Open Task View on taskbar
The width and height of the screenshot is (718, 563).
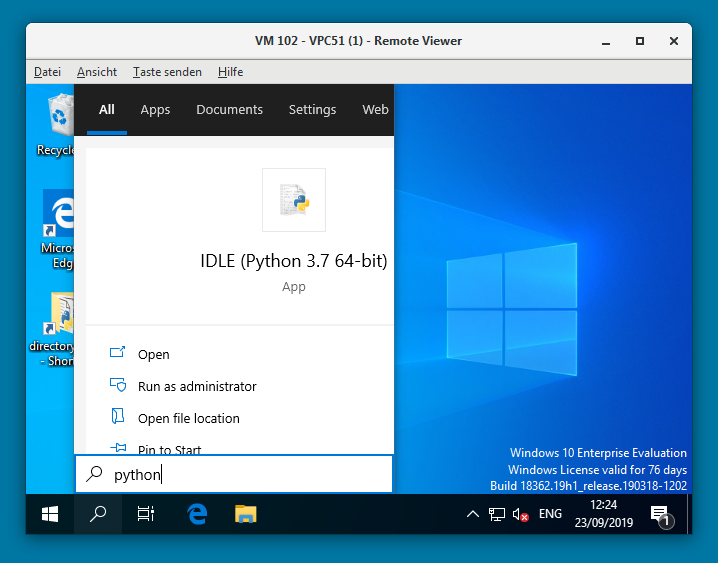(x=146, y=514)
